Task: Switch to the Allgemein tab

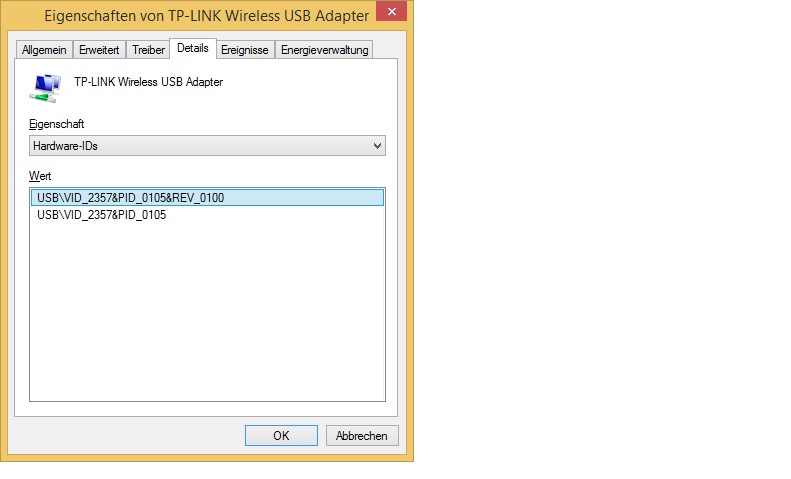Action: pyautogui.click(x=44, y=50)
